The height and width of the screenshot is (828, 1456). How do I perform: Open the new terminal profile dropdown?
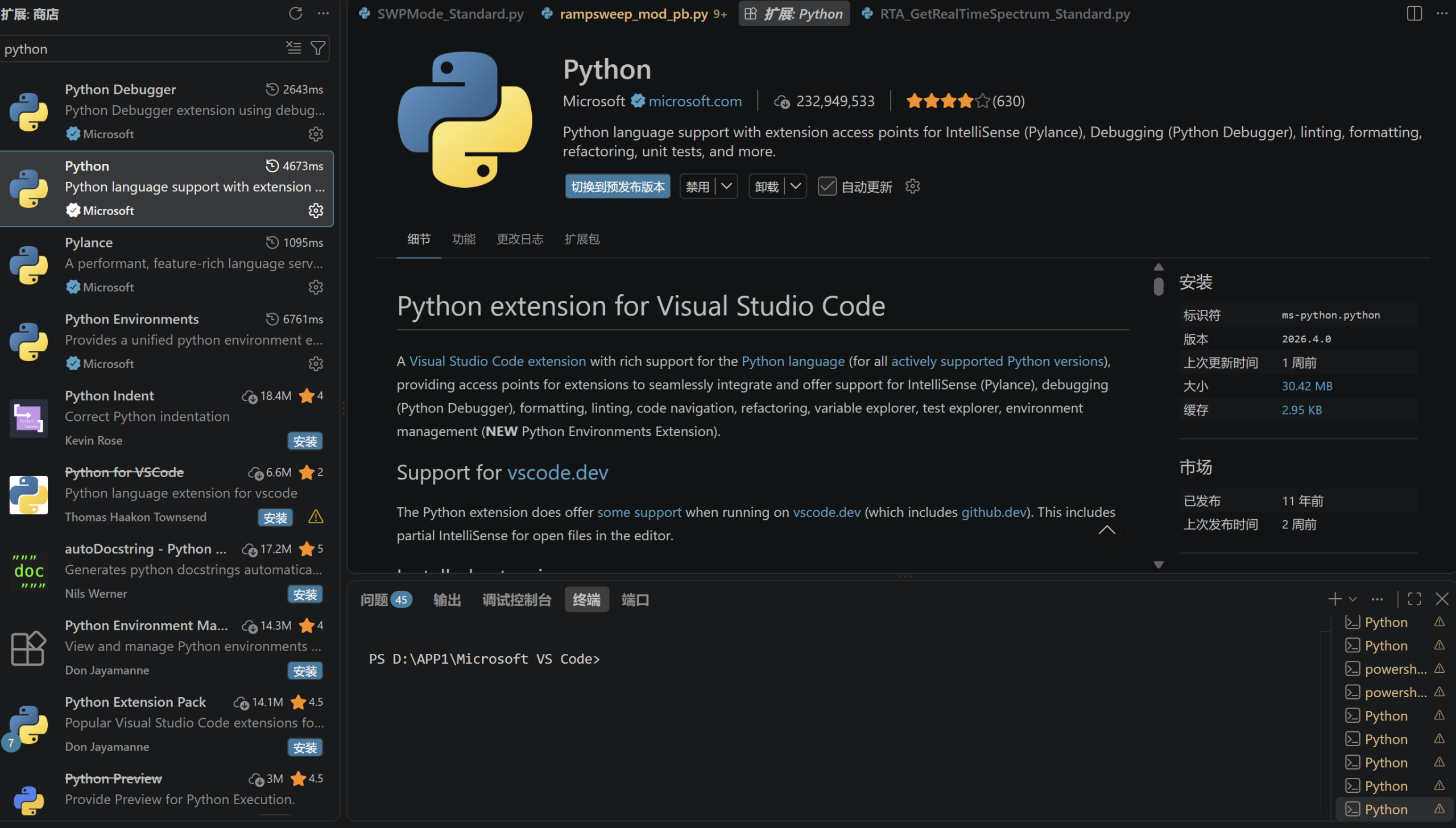1352,599
